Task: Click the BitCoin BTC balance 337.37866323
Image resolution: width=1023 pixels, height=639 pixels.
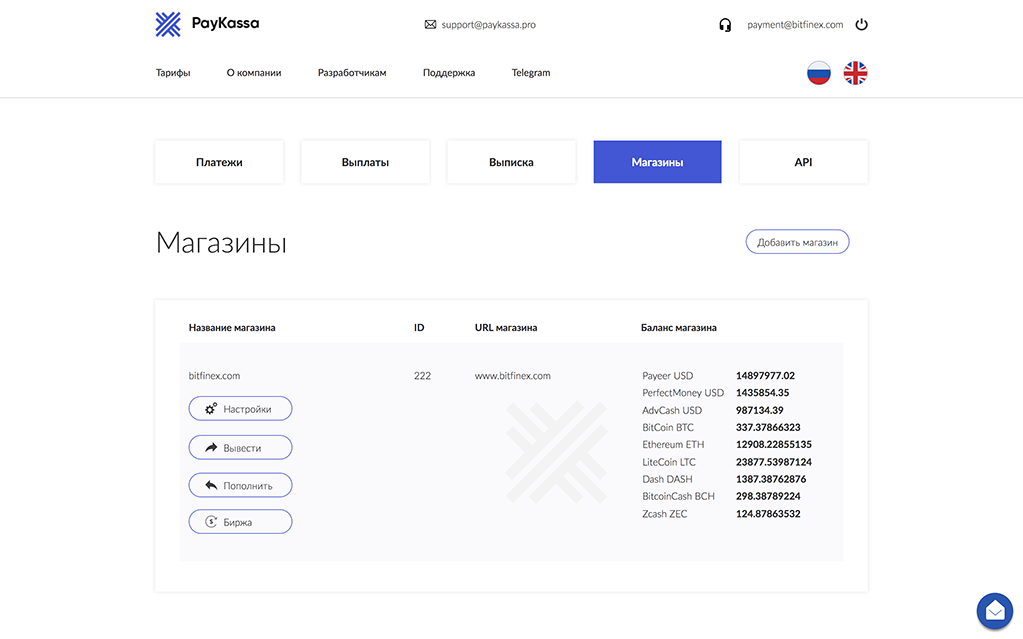Action: [768, 428]
